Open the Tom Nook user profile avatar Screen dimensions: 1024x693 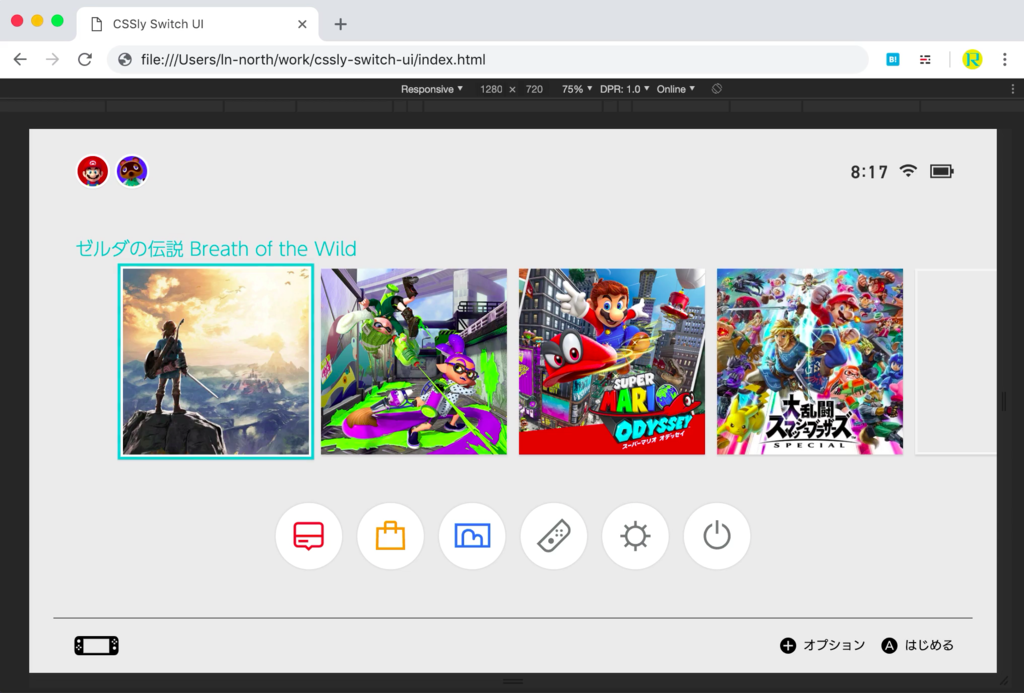point(132,172)
